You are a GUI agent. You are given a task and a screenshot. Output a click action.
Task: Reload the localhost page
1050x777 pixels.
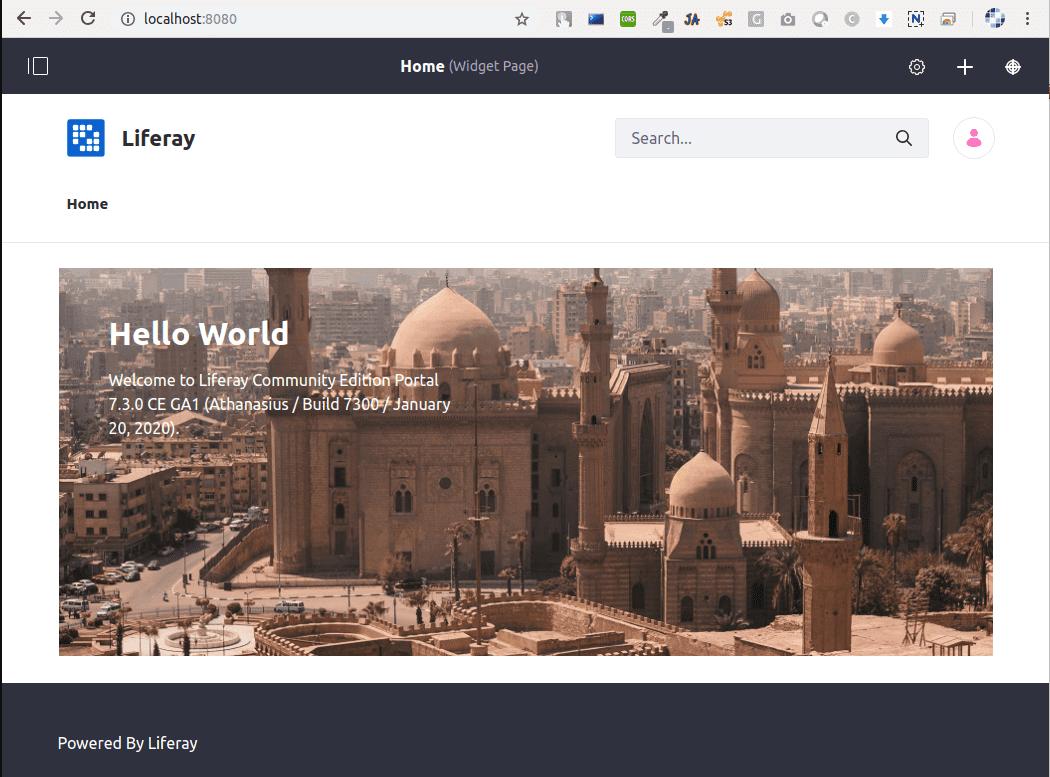[88, 19]
